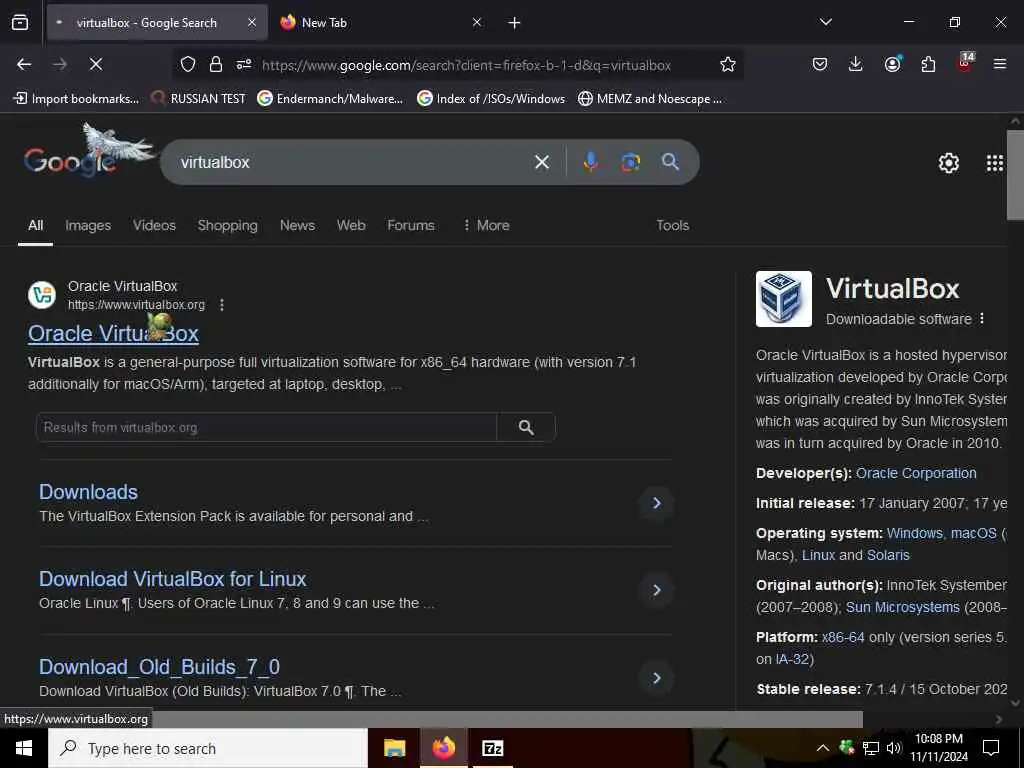
Task: Open the Oracle VirtualBox result title
Action: coord(113,333)
